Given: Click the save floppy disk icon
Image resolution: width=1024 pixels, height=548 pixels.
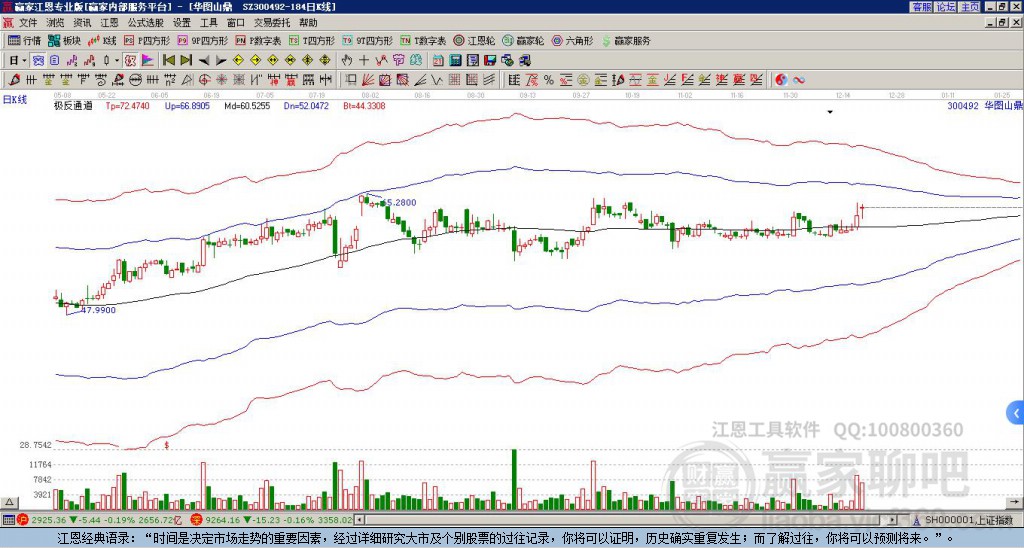Looking at the screenshot, I should click(490, 61).
